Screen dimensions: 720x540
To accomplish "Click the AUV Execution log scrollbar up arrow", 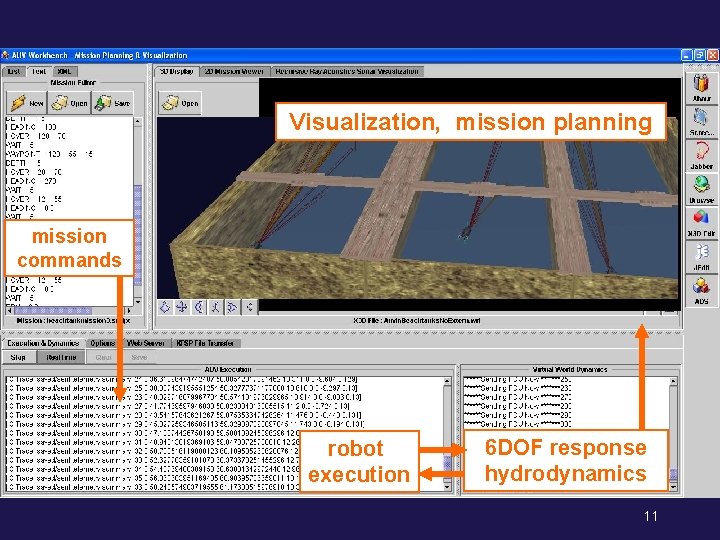I will [x=447, y=381].
